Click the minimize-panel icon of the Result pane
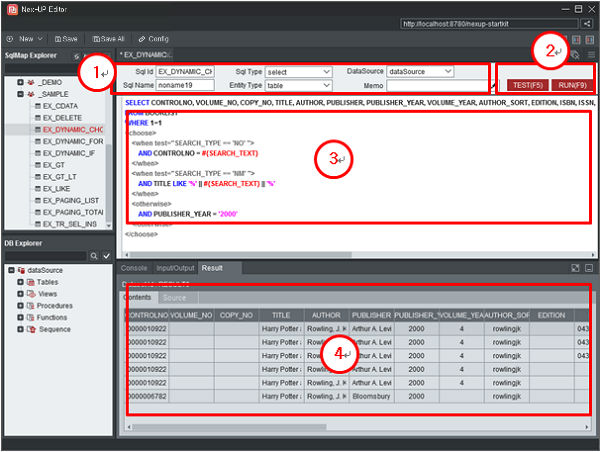 589,268
